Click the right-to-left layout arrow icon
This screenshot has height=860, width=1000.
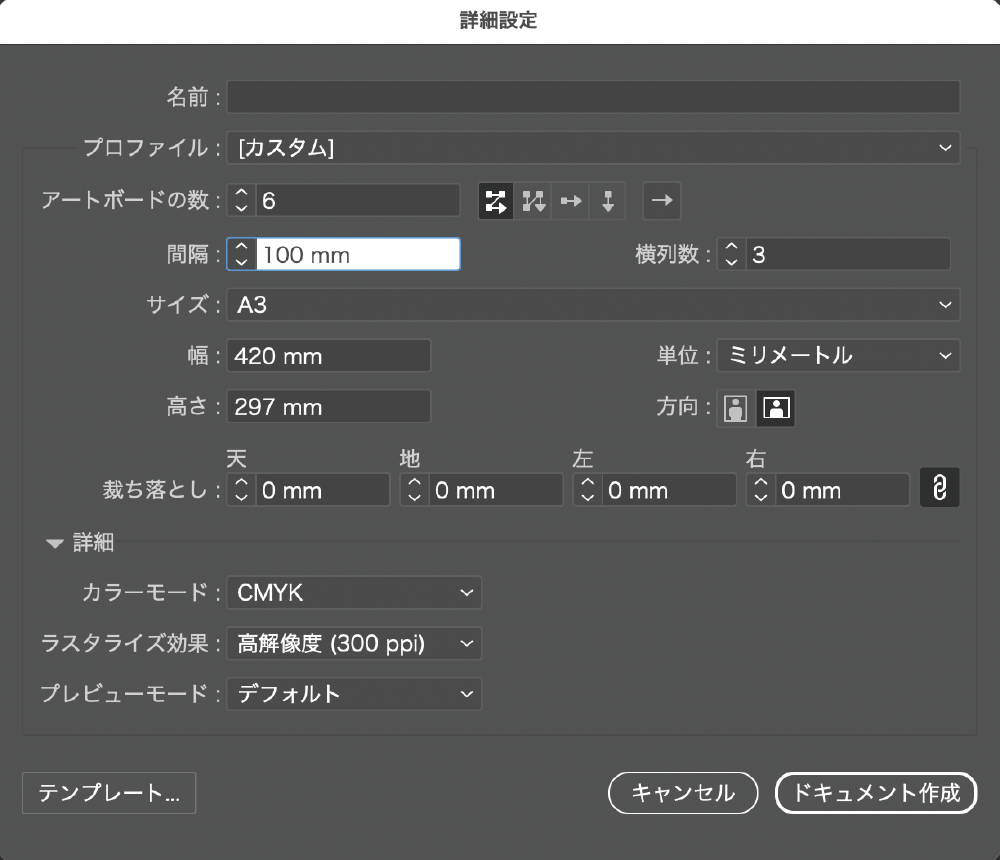pyautogui.click(x=661, y=201)
